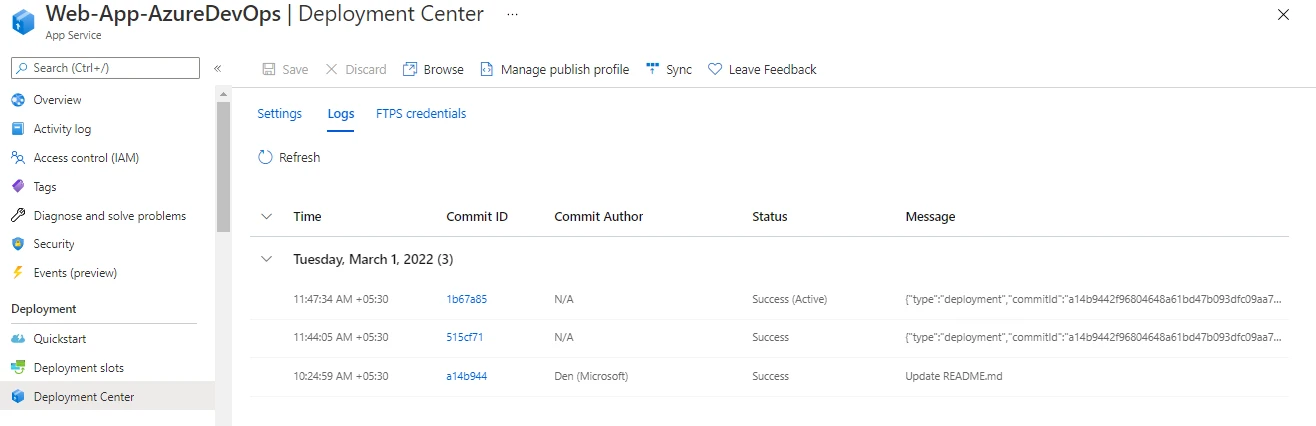Screen dimensions: 1316x426
Task: Switch to FTPS credentials tab
Action: click(421, 114)
